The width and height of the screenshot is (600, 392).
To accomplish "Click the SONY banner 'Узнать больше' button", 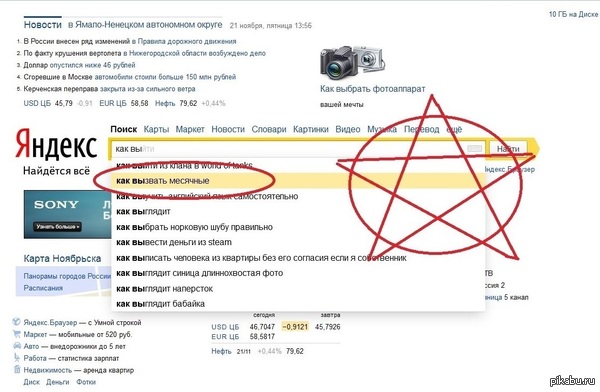I will 57,227.
